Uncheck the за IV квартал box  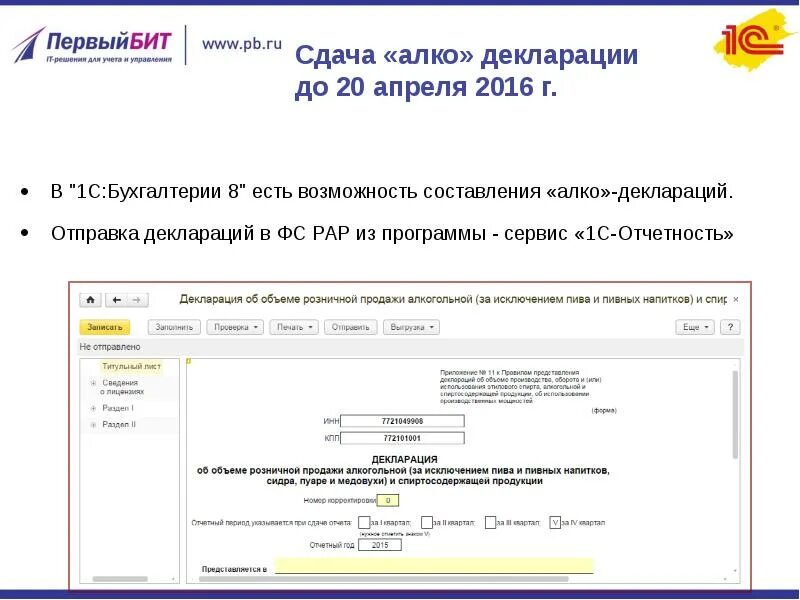[x=555, y=522]
